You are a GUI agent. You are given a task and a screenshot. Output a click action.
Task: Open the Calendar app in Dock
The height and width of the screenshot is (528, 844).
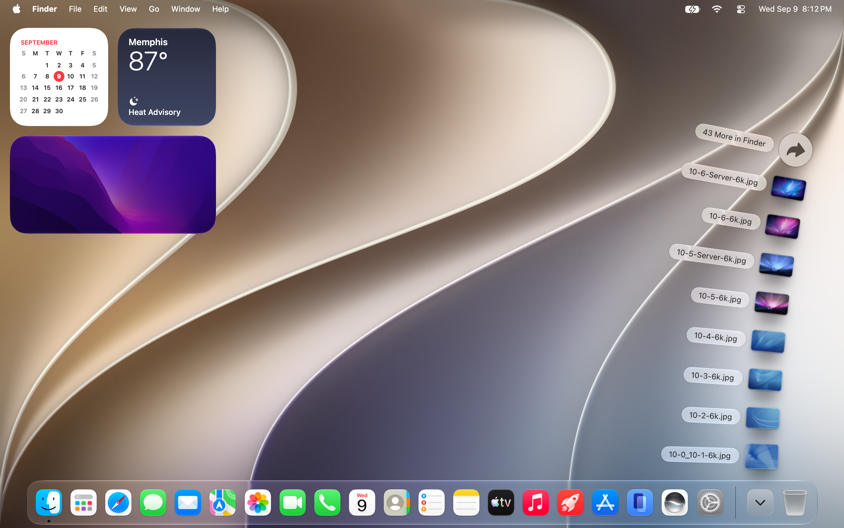(362, 503)
